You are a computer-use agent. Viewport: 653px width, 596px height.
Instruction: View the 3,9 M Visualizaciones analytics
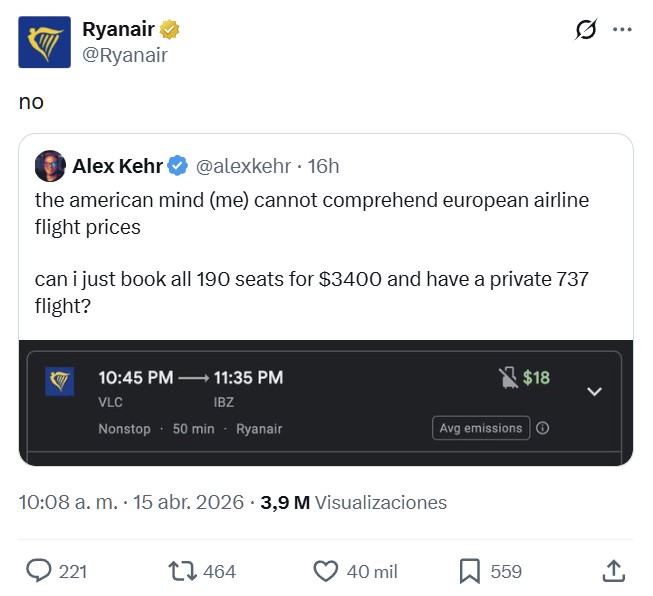(354, 502)
